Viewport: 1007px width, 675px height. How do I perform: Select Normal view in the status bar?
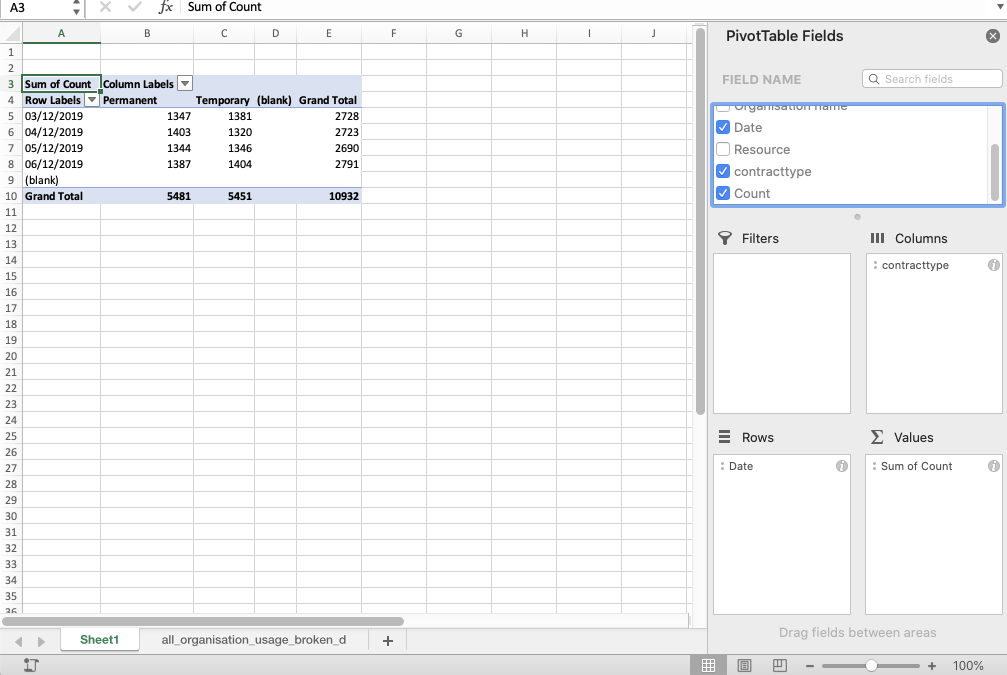pyautogui.click(x=711, y=665)
